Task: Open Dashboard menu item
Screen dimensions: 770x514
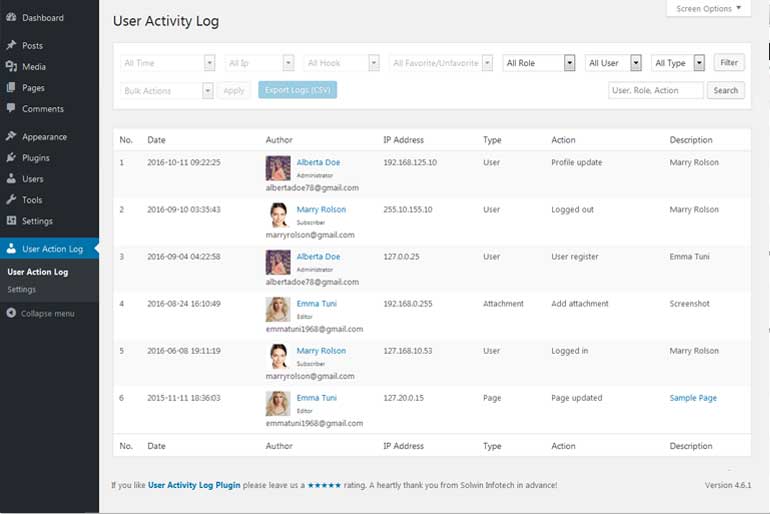Action: (x=49, y=18)
